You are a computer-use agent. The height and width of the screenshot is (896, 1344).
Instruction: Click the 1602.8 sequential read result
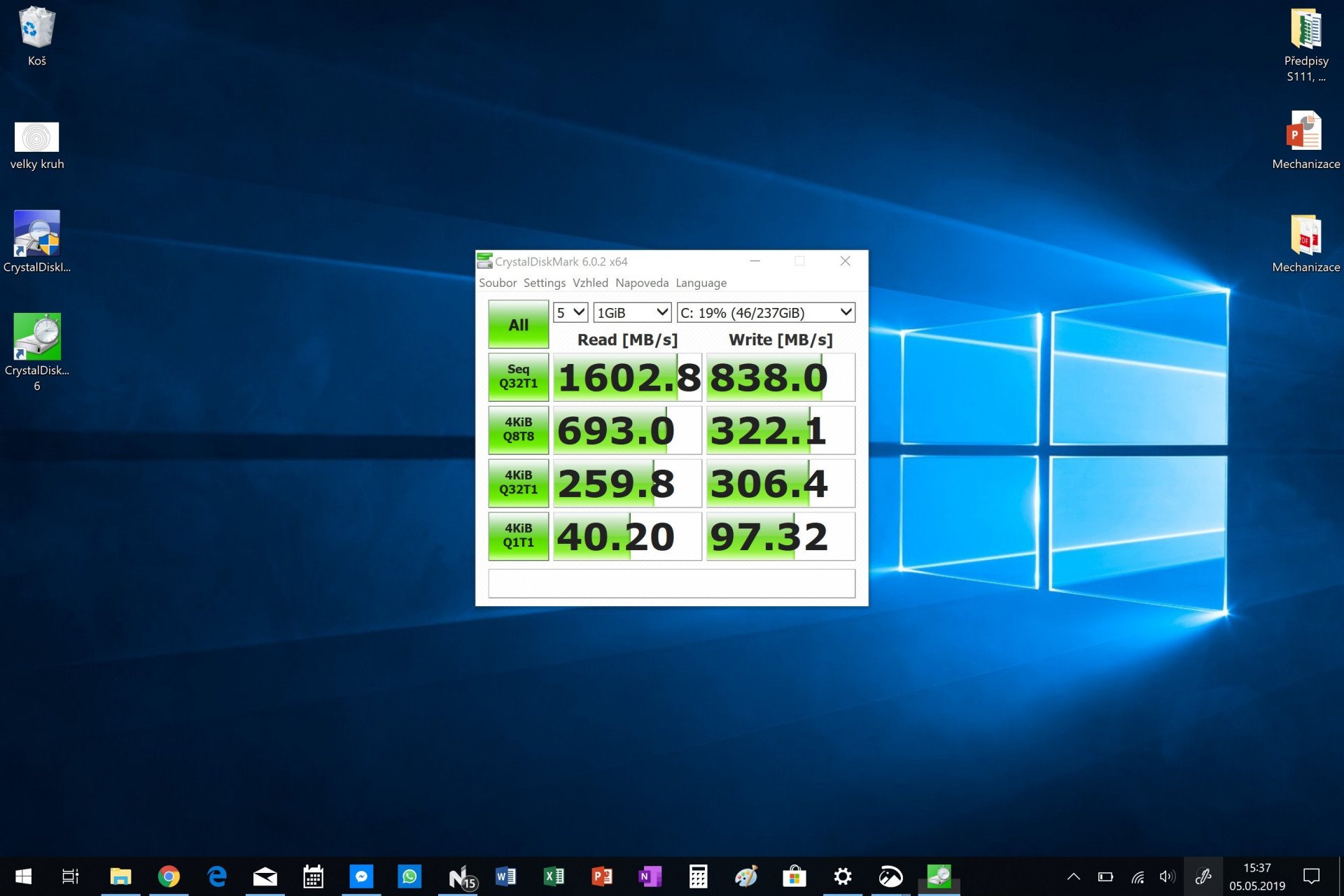(x=627, y=377)
